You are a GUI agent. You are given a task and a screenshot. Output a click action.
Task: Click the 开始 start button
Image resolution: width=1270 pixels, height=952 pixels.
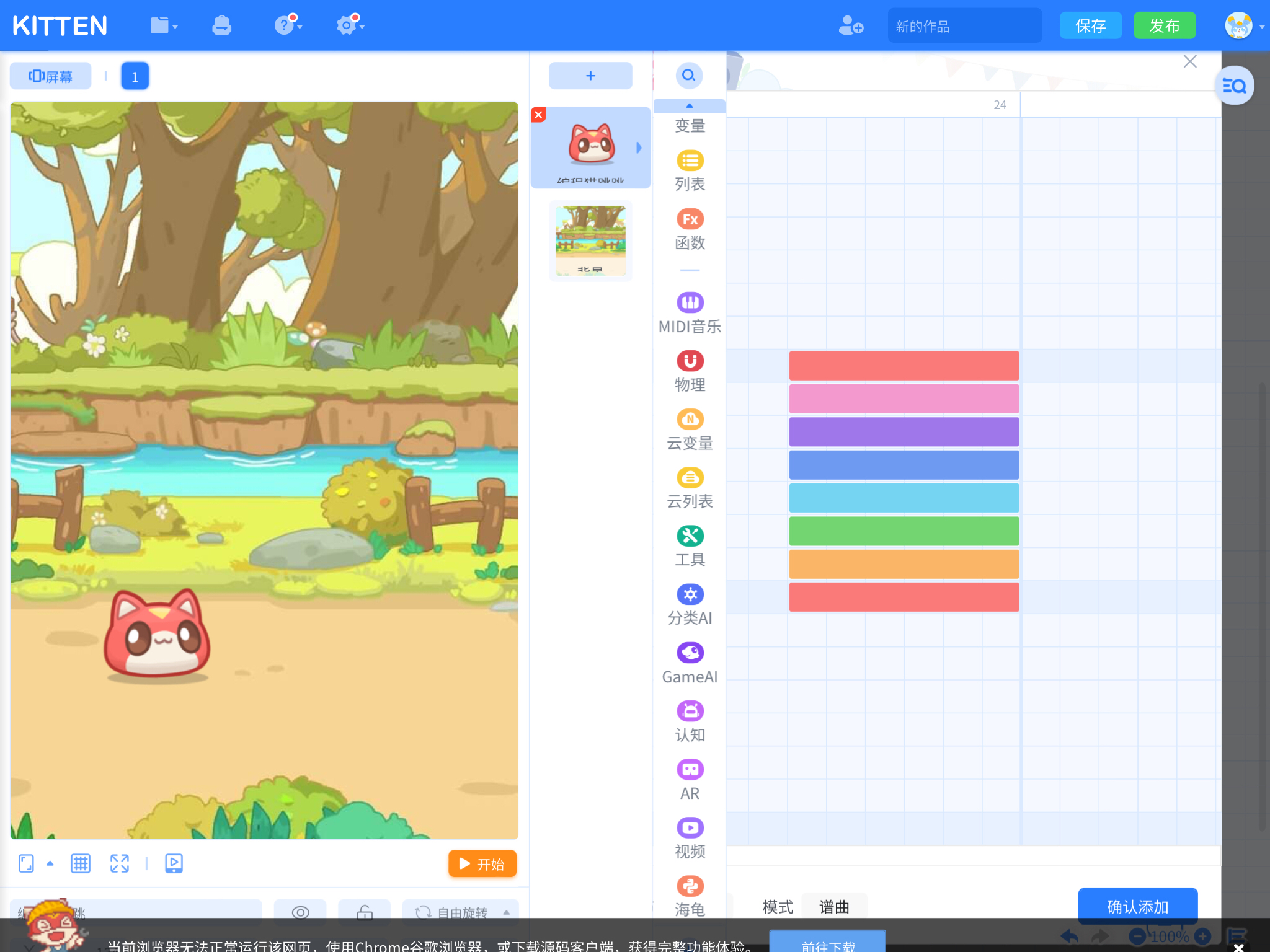tap(482, 863)
